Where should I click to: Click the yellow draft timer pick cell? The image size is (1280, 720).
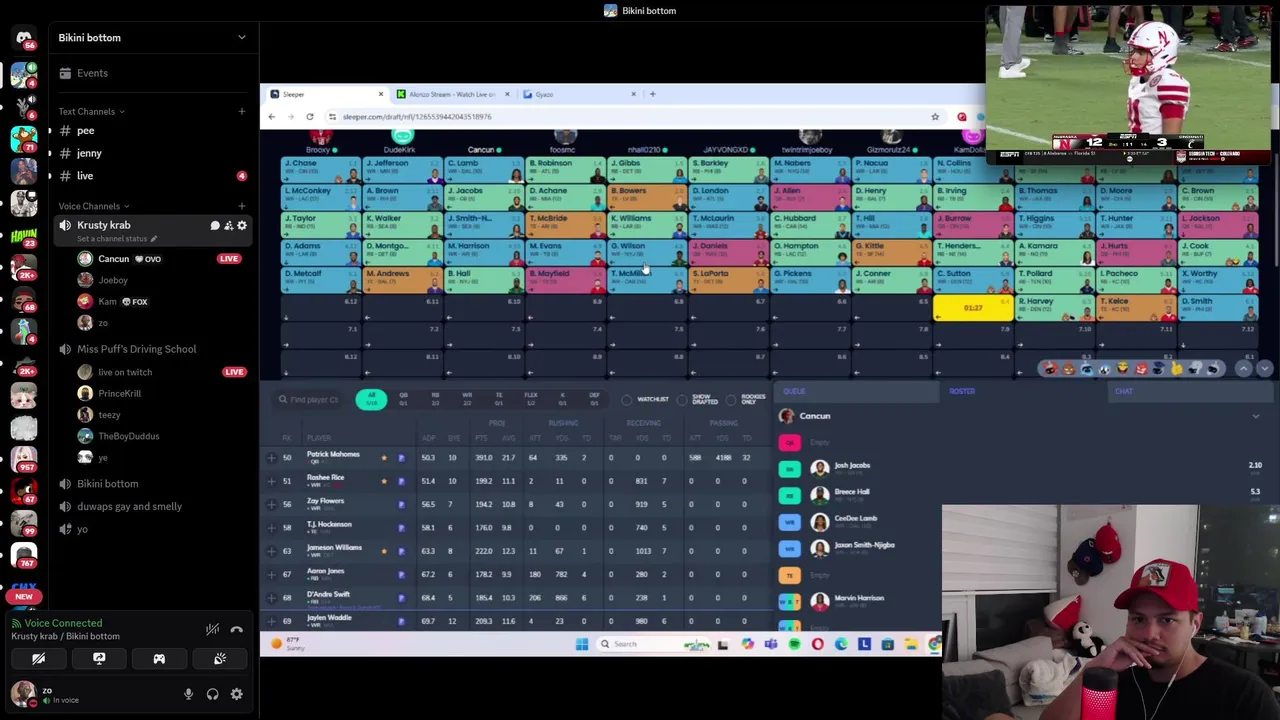pyautogui.click(x=973, y=308)
